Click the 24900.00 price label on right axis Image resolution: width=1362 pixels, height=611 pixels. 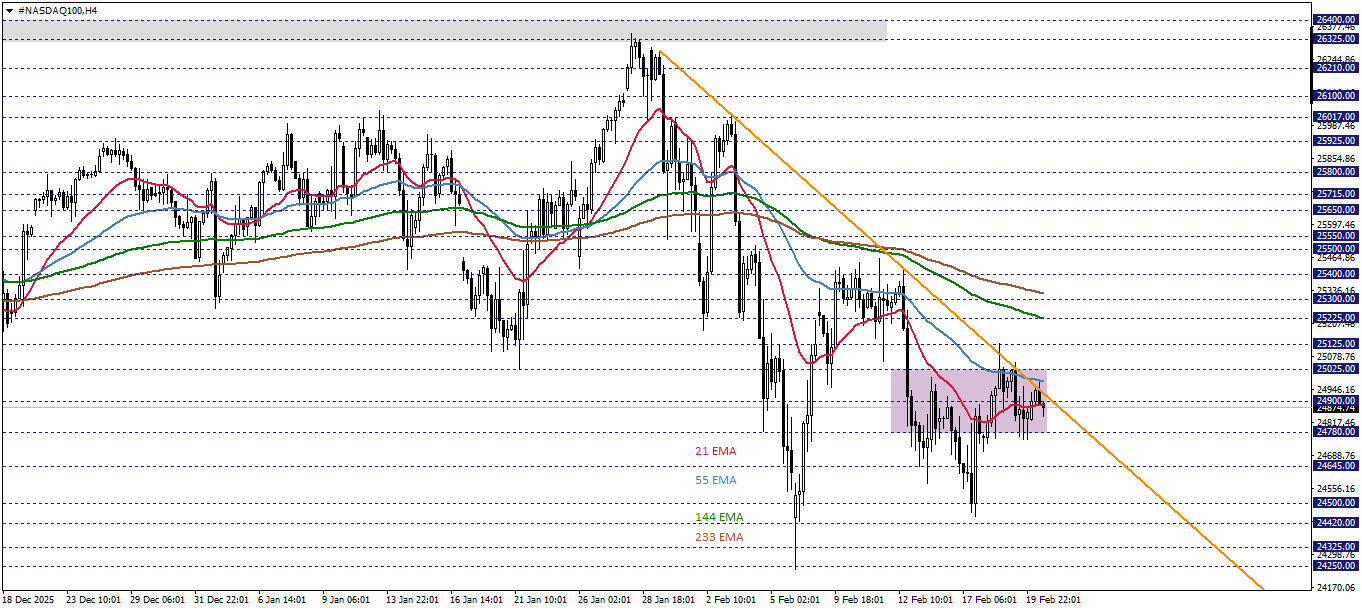click(x=1334, y=400)
